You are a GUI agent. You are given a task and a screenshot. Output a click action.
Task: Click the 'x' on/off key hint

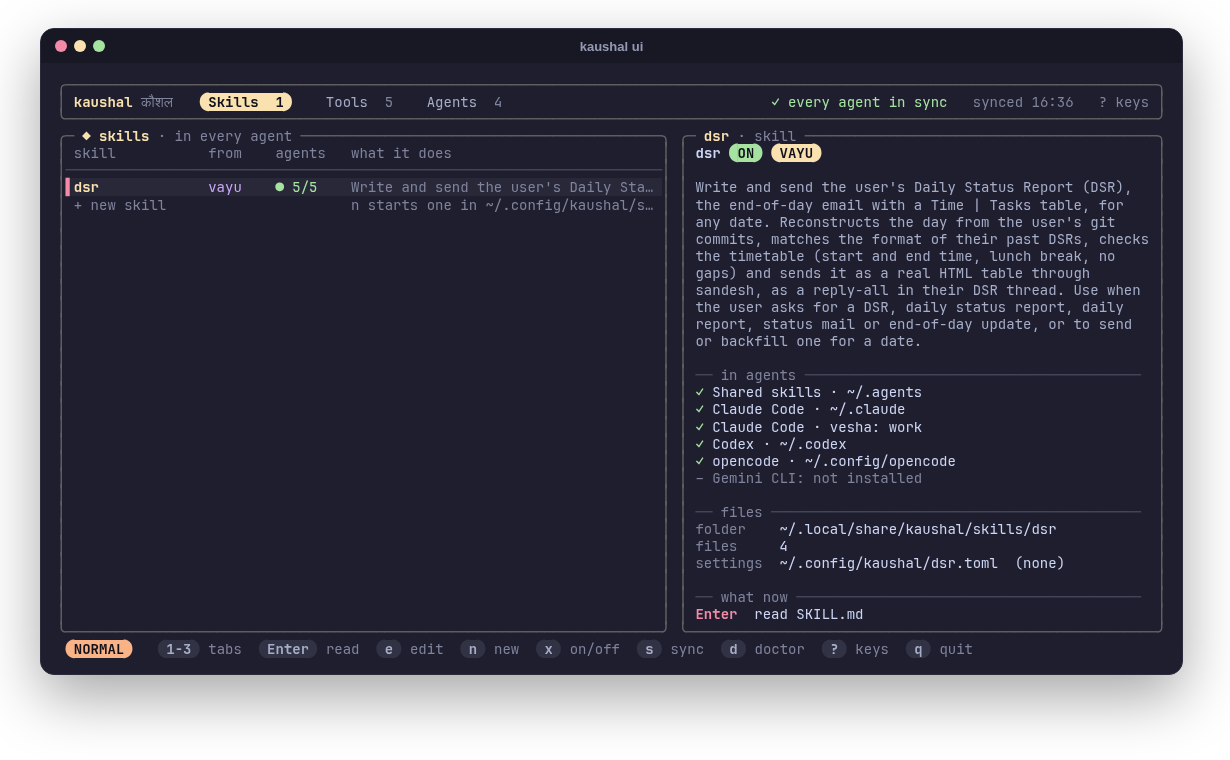click(x=548, y=649)
